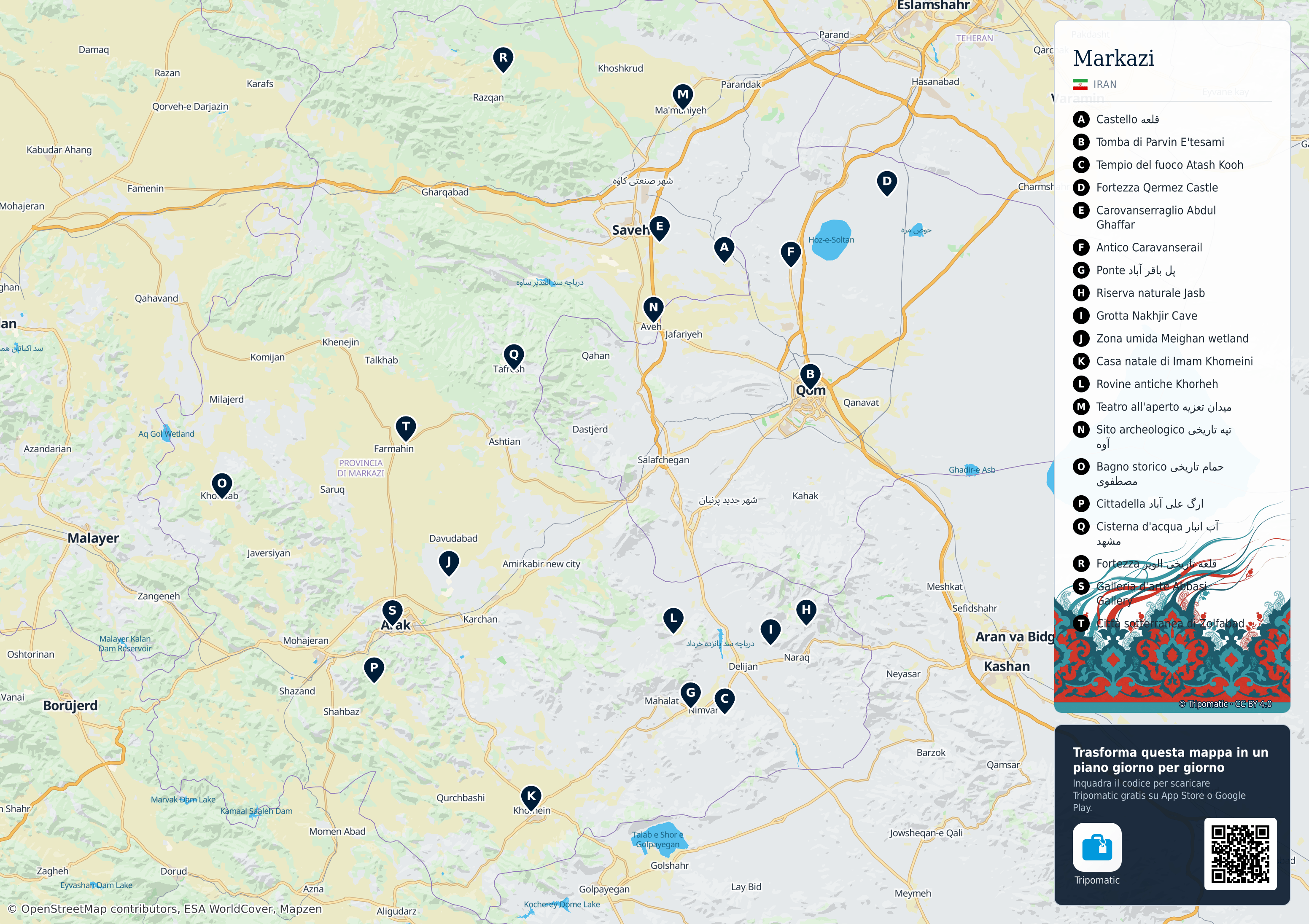Click legend entry Bagno storico
This screenshot has width=1309, height=924.
coord(1160,474)
